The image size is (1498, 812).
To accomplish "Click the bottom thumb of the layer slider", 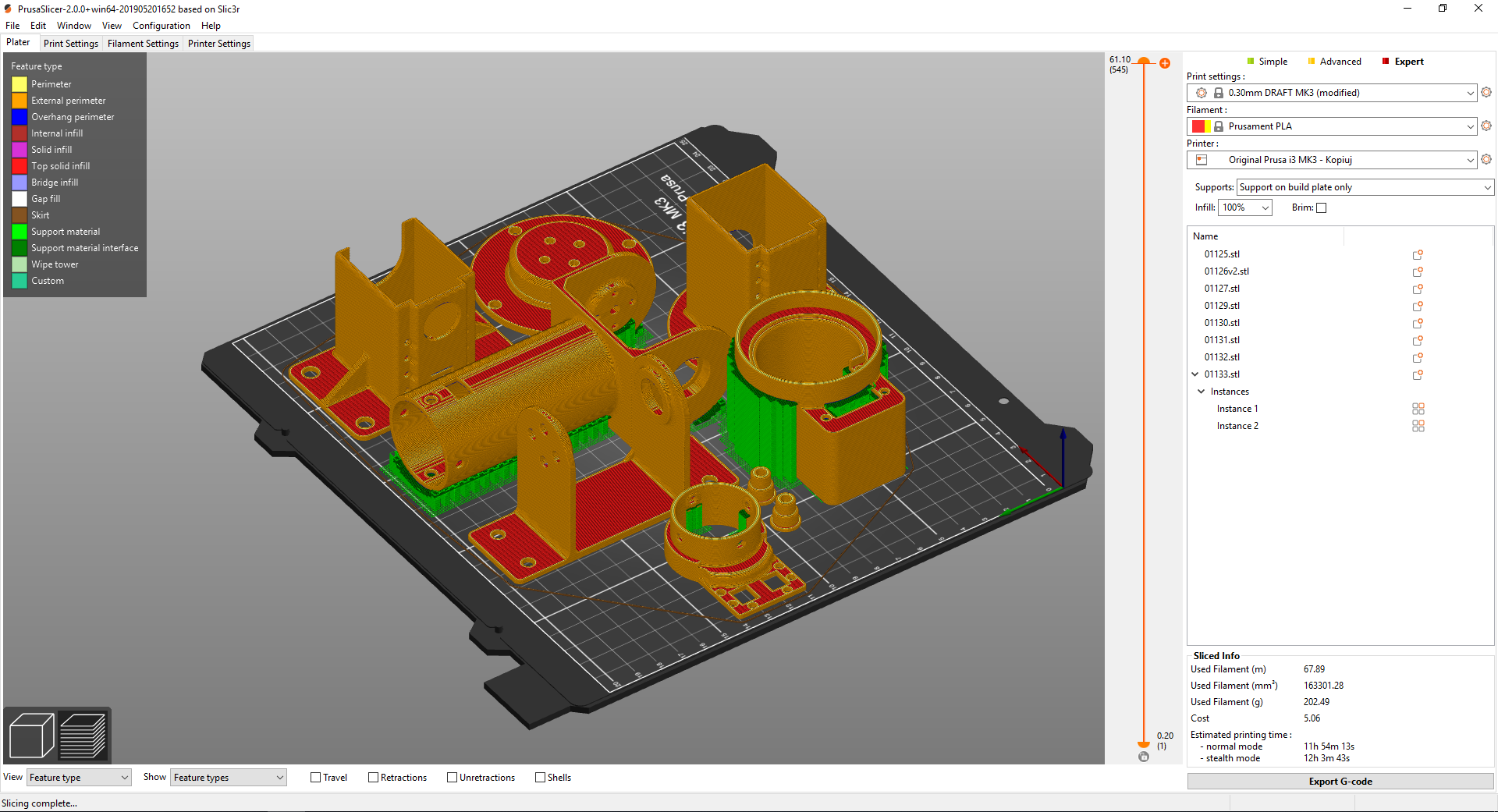I will click(x=1144, y=745).
